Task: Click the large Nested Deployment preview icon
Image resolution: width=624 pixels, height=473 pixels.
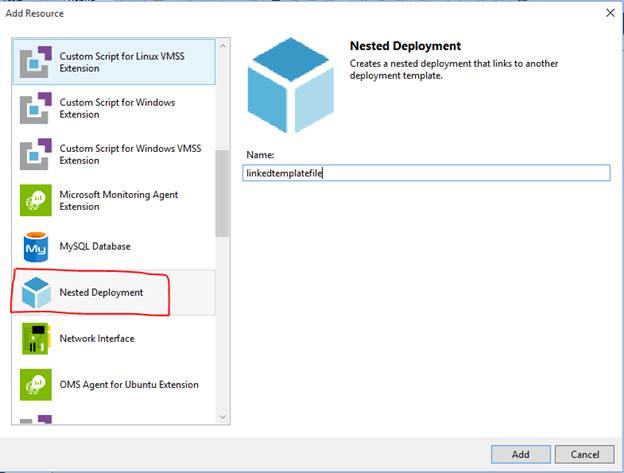Action: coord(291,85)
